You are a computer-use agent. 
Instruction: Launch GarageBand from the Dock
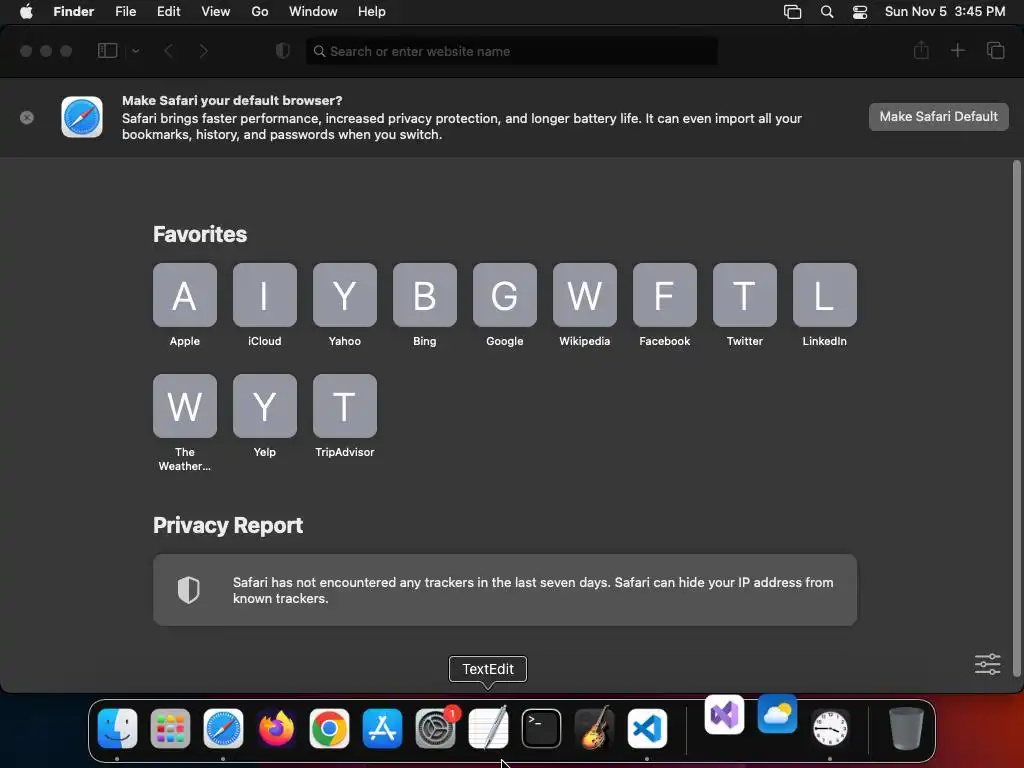tap(594, 728)
